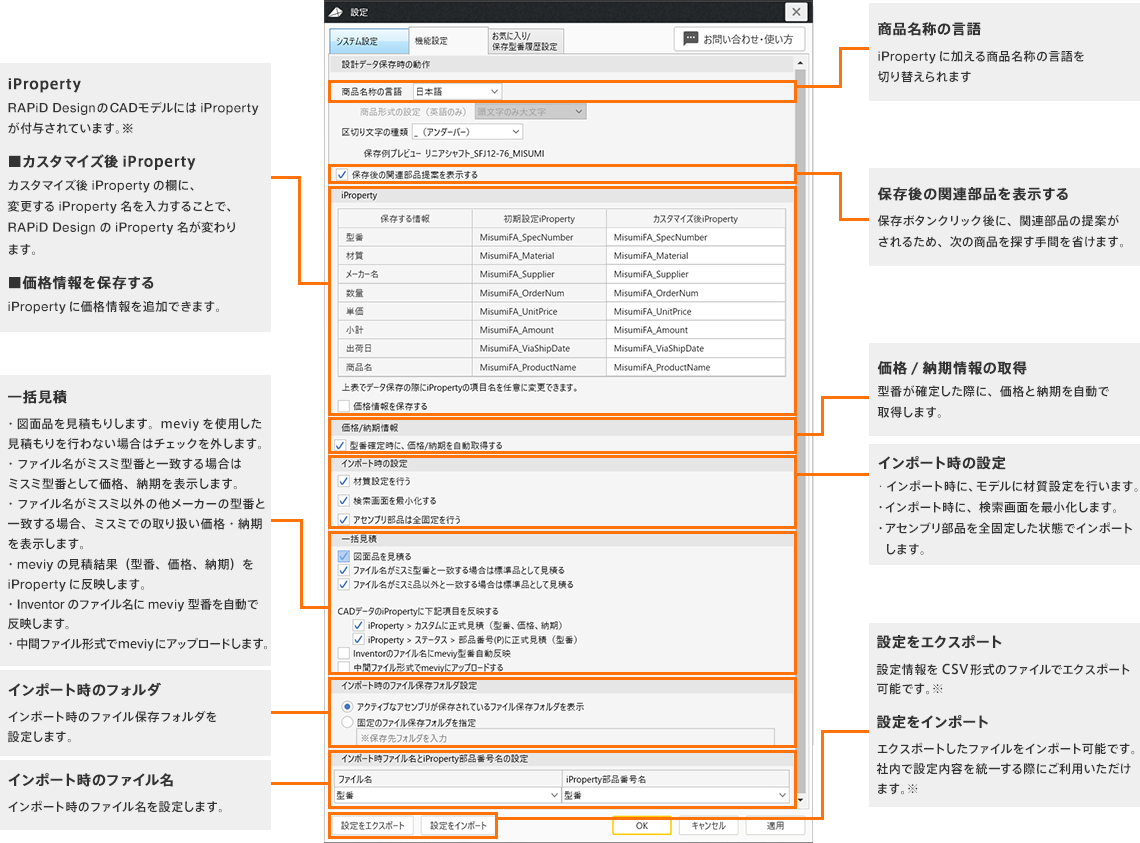Open the ファイル名 dropdown set to 型番
Image resolution: width=1140 pixels, height=843 pixels.
pyautogui.click(x=447, y=795)
